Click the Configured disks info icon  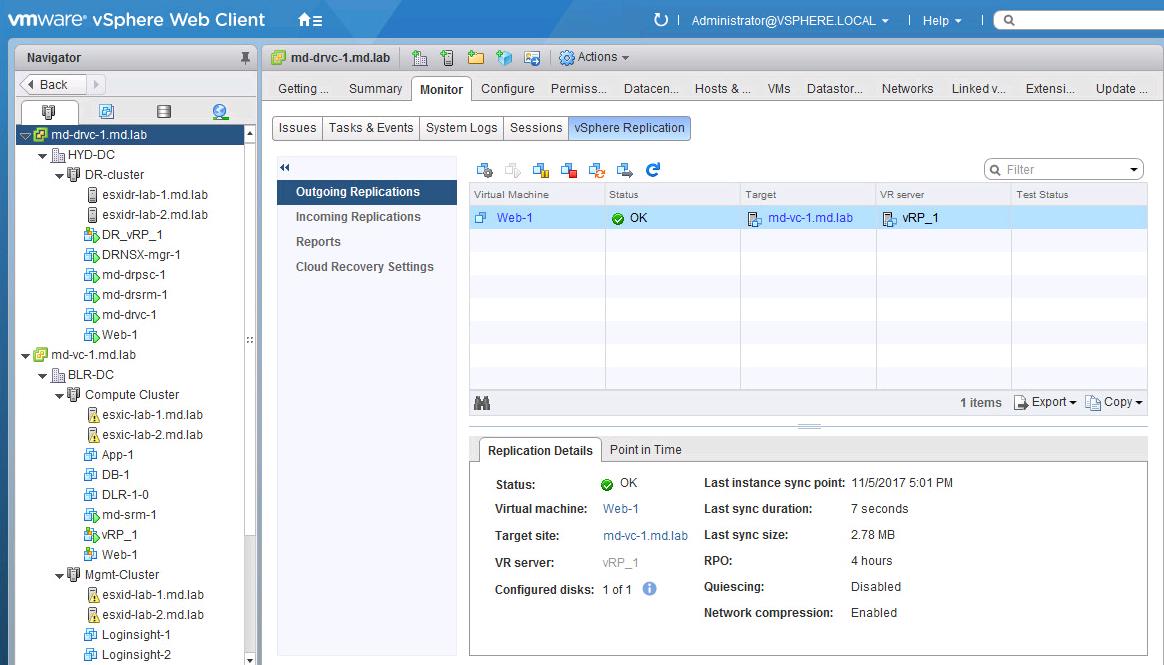pos(650,589)
